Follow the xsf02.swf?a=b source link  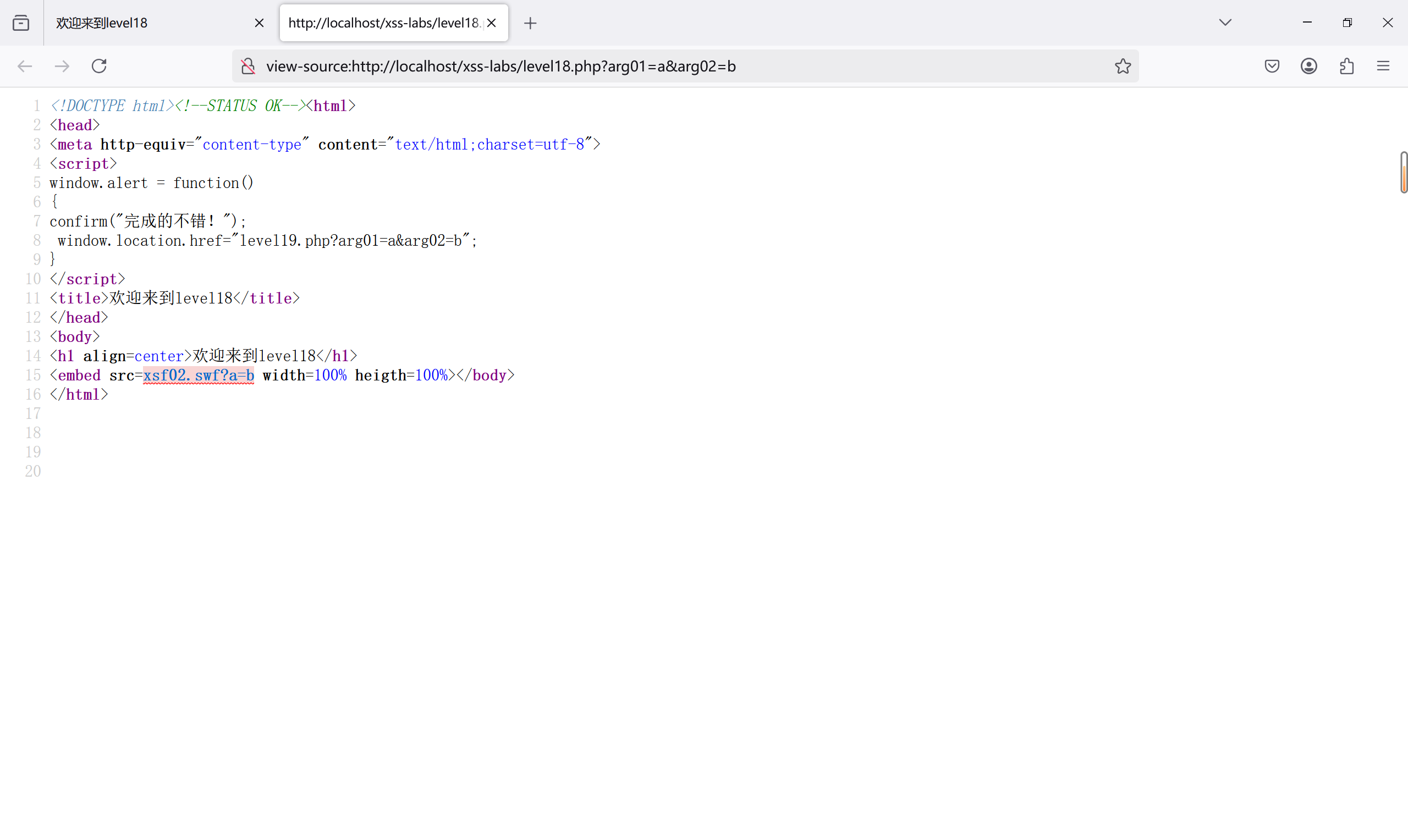coord(198,375)
